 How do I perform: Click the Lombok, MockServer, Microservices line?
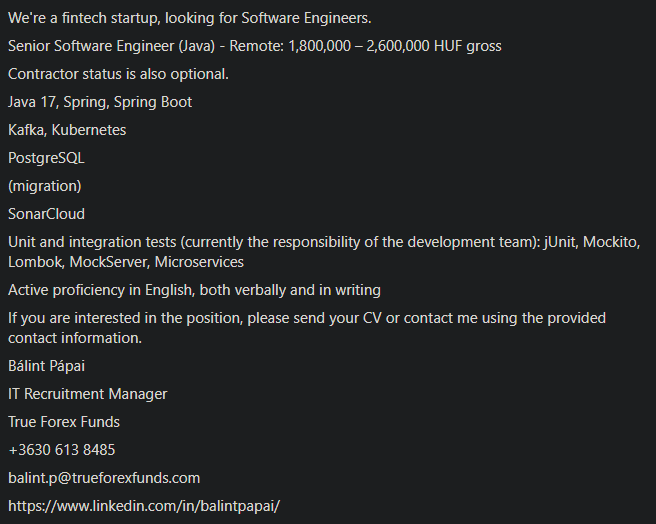[126, 262]
